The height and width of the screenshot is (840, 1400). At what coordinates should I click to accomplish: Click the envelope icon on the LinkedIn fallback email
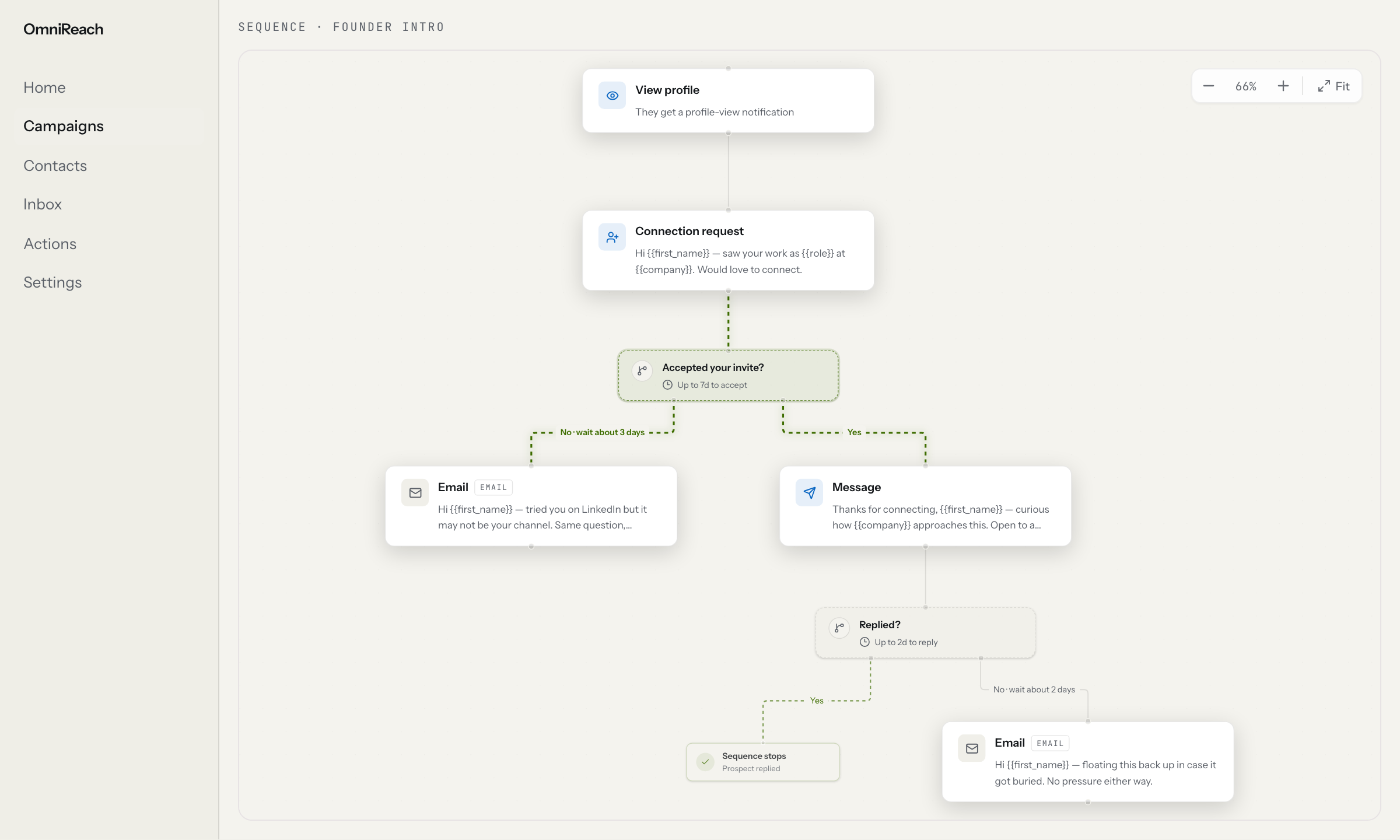(x=415, y=493)
